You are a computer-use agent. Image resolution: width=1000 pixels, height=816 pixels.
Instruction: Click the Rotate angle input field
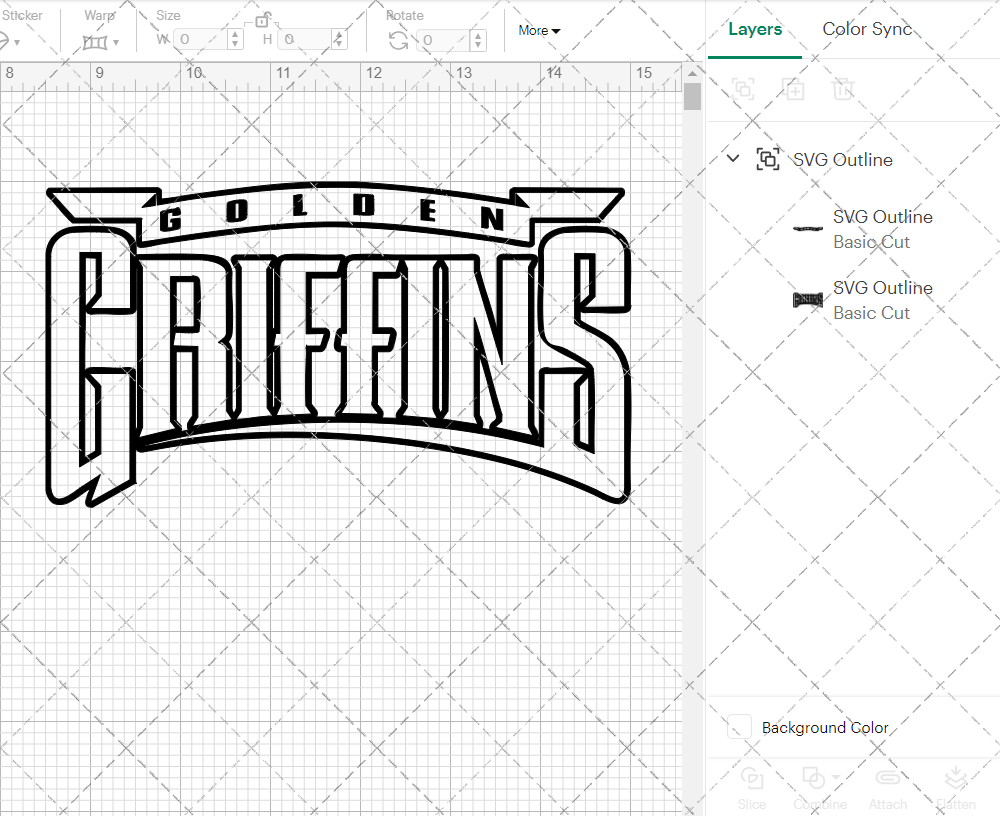[x=443, y=40]
